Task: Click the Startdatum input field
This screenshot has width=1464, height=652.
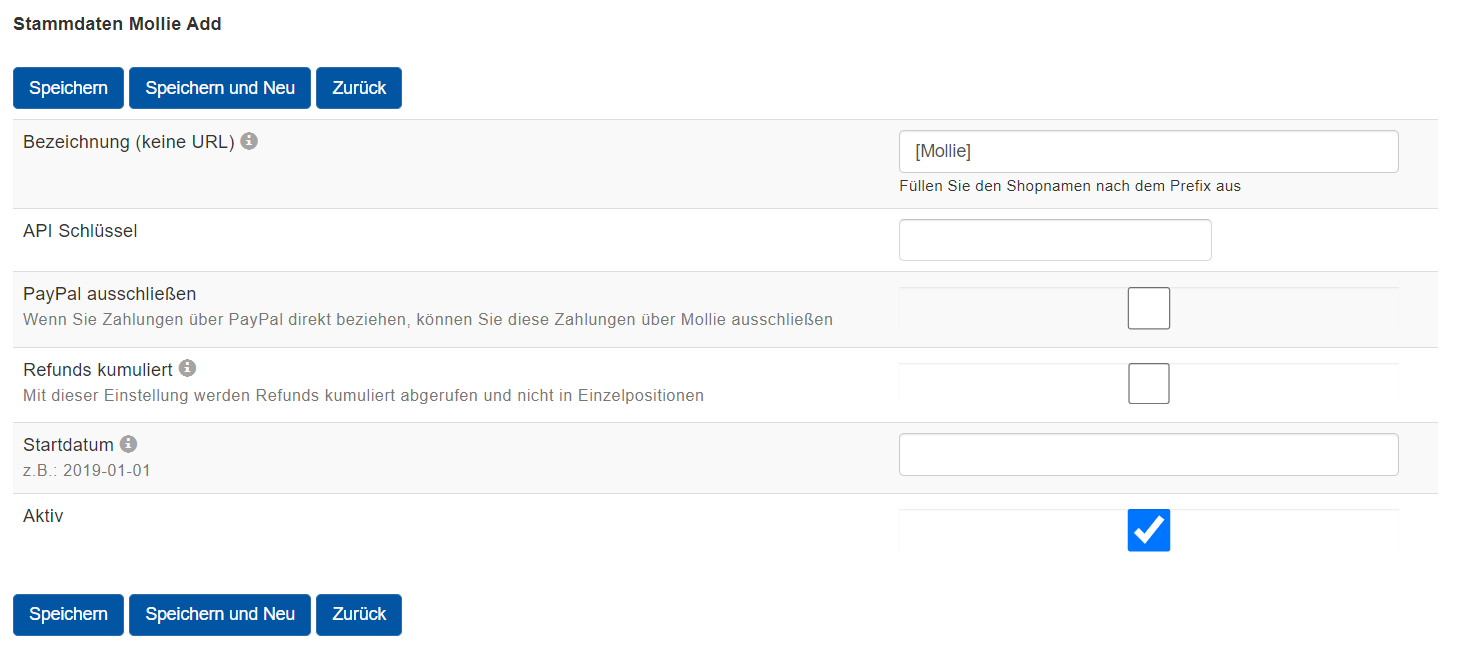Action: tap(1148, 455)
